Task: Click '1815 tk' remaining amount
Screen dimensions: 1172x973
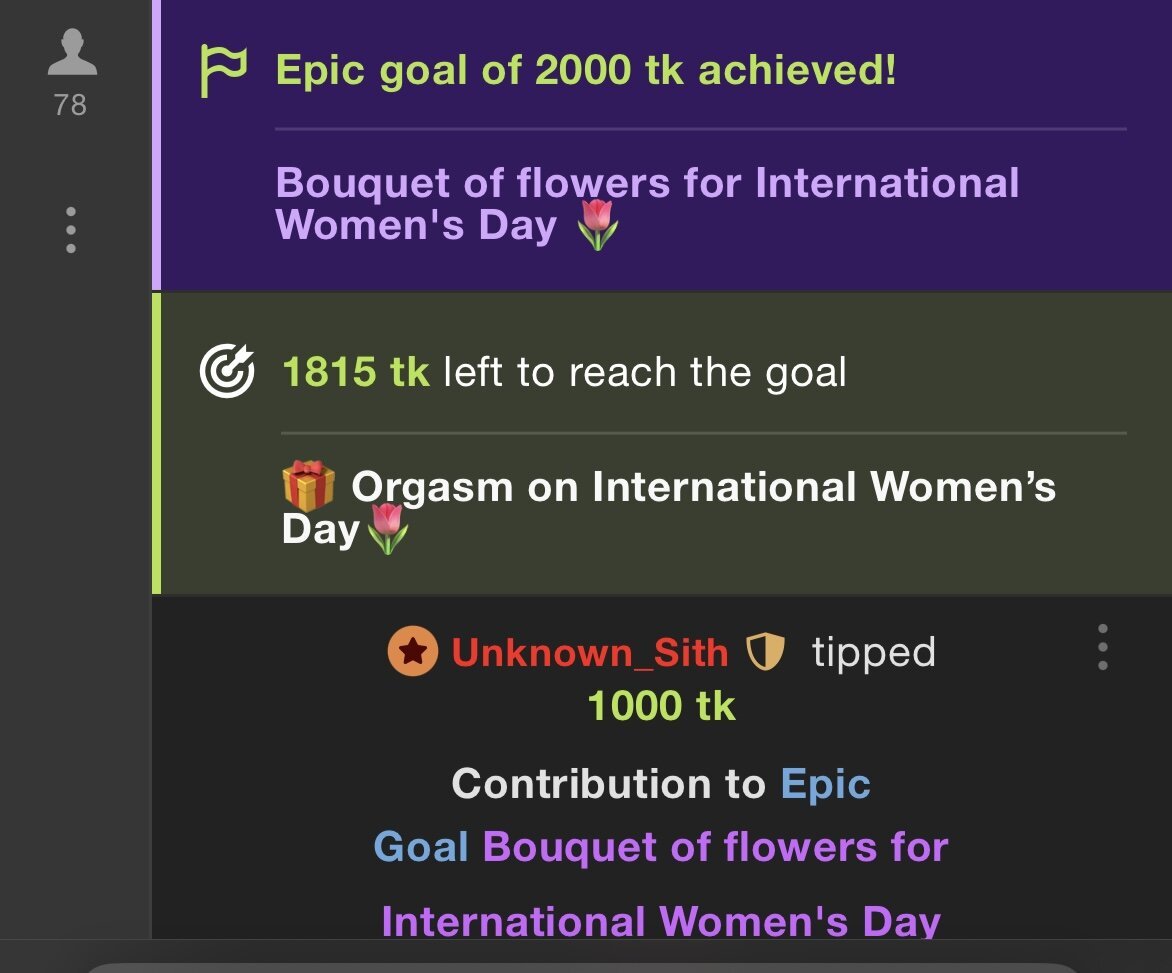Action: coord(355,373)
